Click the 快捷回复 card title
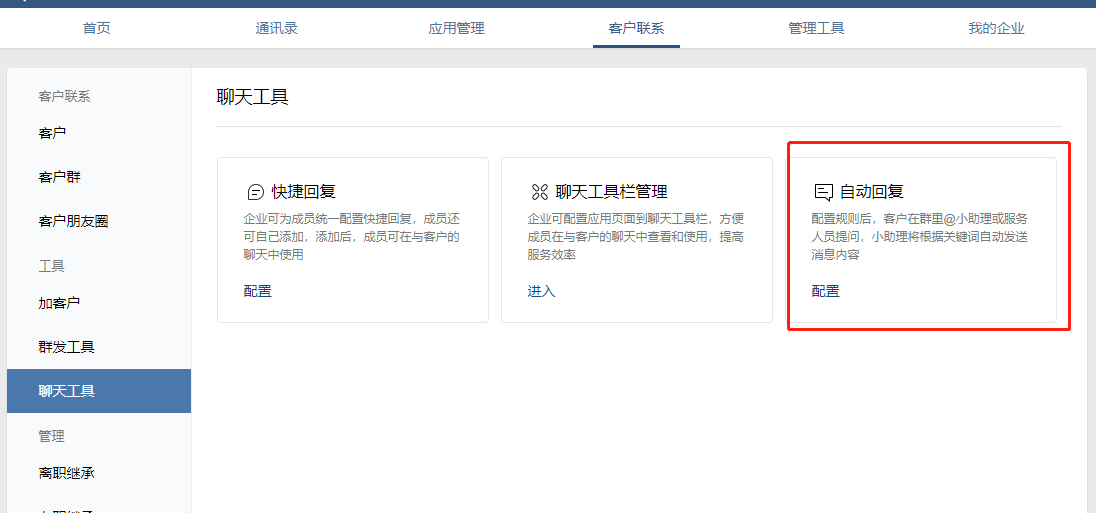This screenshot has width=1096, height=513. (x=304, y=192)
